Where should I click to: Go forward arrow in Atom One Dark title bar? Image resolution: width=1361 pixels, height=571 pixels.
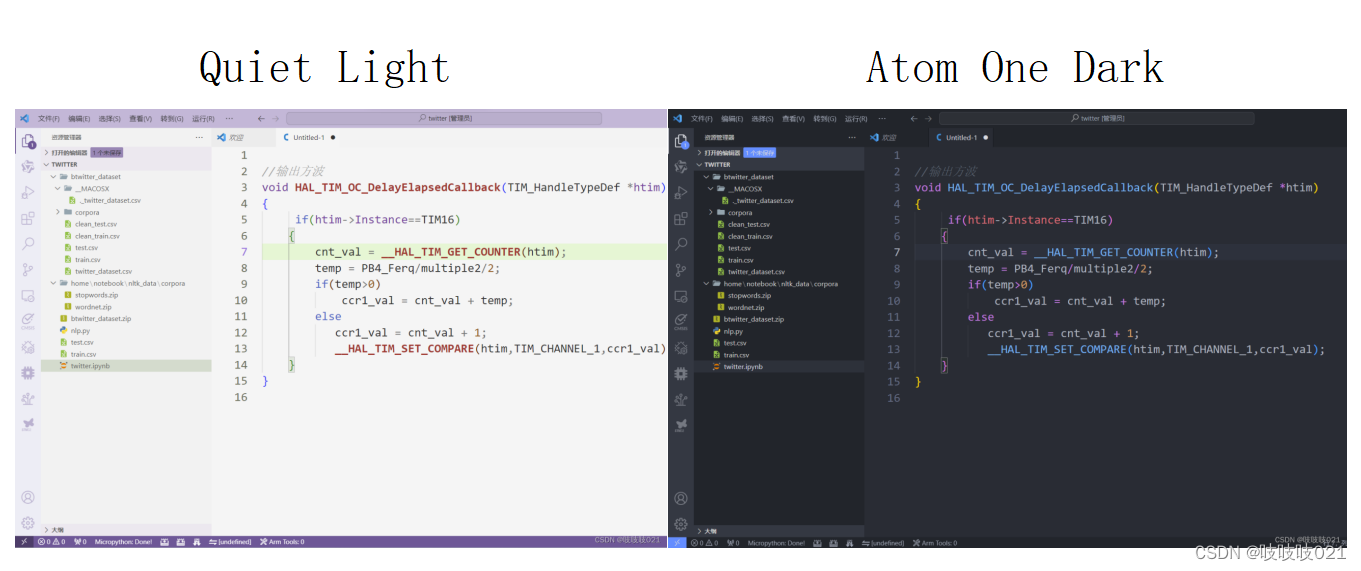pos(928,118)
